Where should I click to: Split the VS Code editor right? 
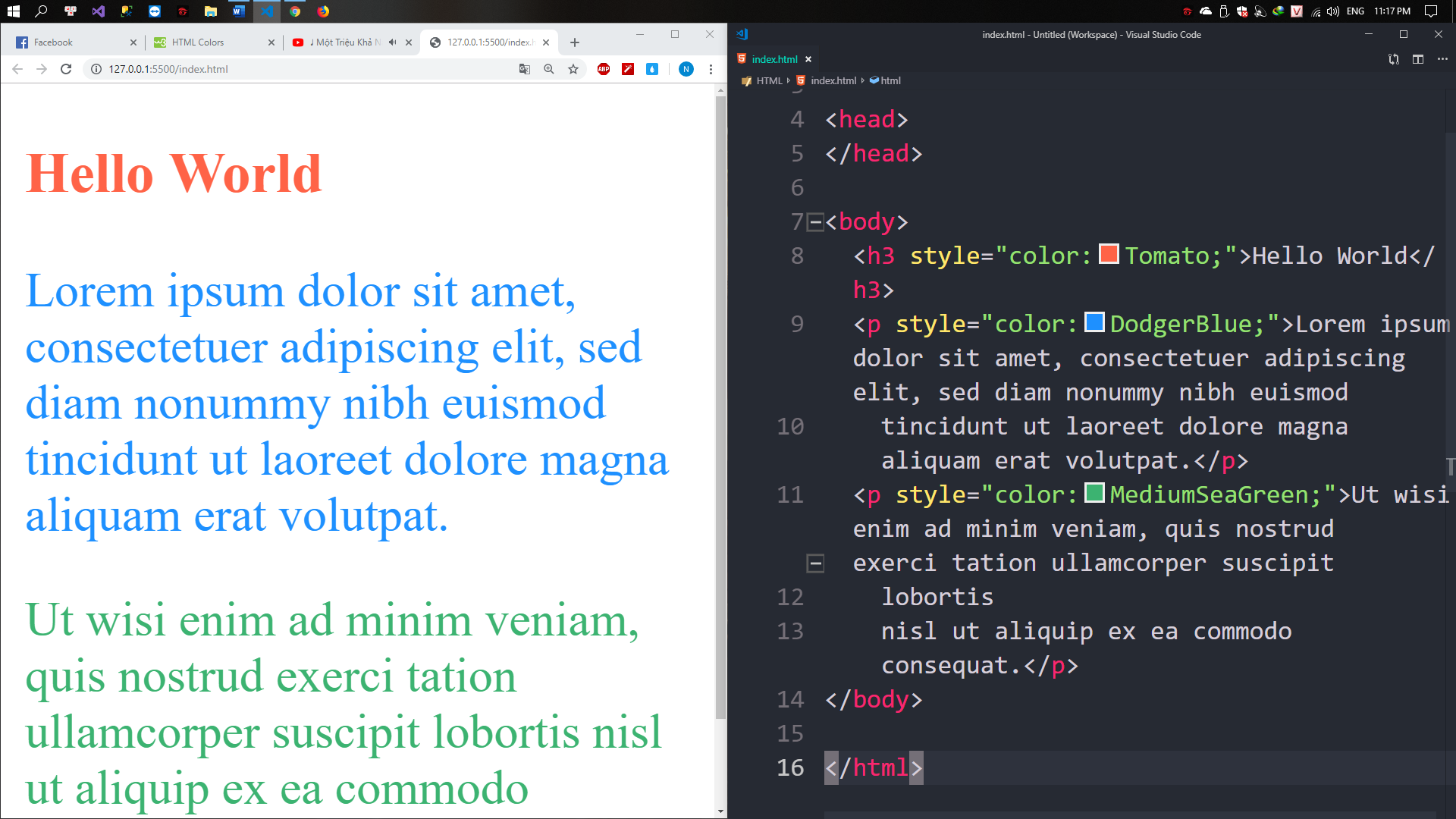point(1417,59)
